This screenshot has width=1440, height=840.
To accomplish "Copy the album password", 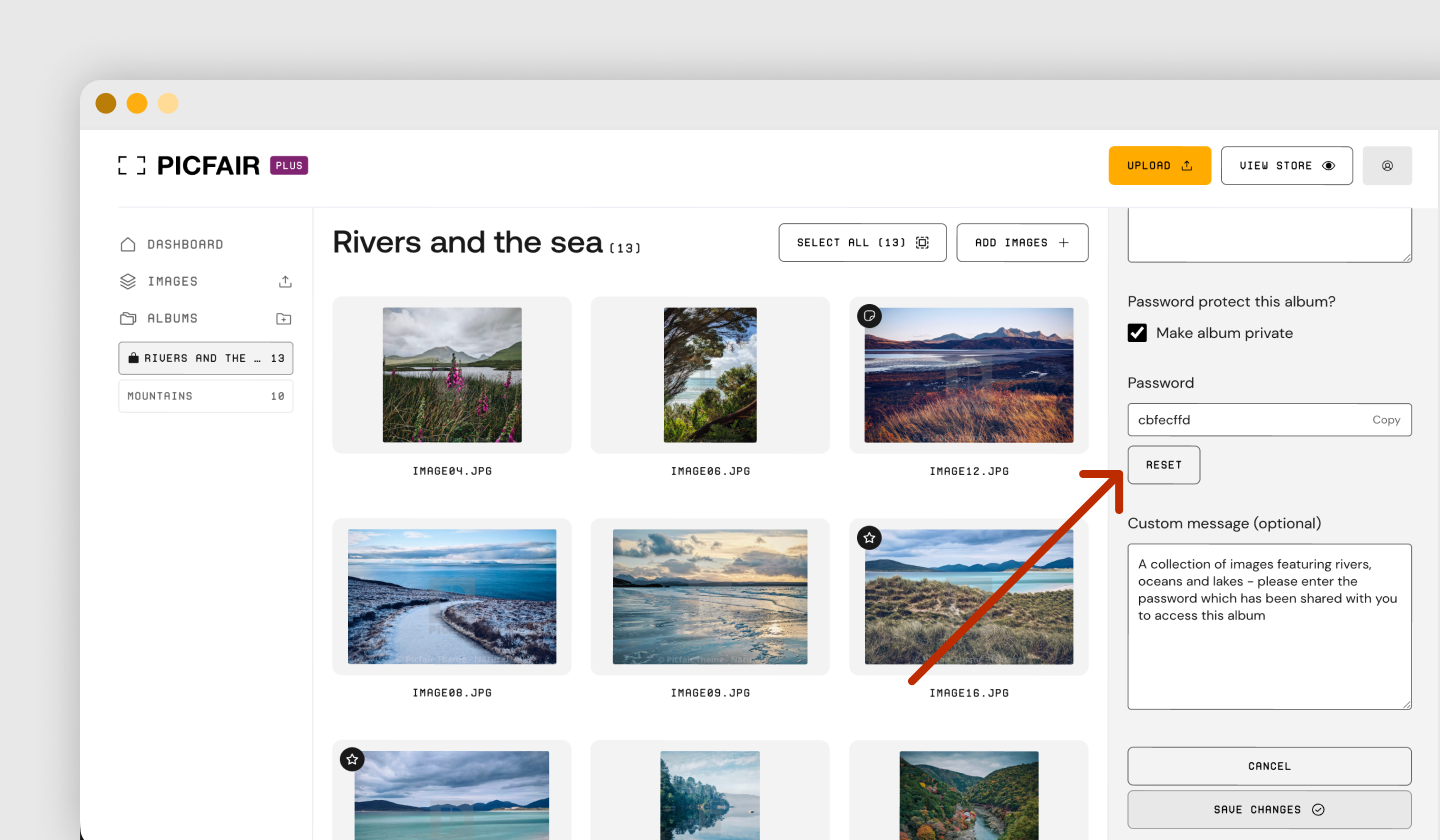I will 1386,420.
